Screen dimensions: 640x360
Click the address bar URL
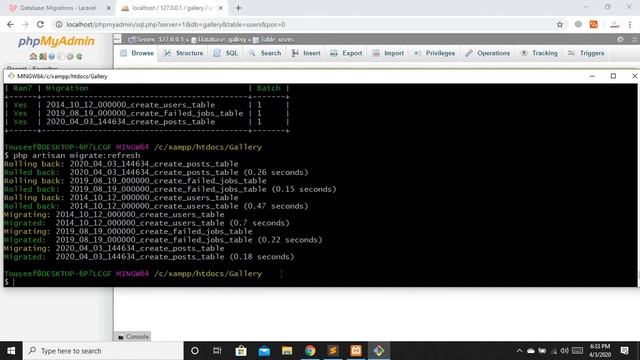tap(176, 24)
